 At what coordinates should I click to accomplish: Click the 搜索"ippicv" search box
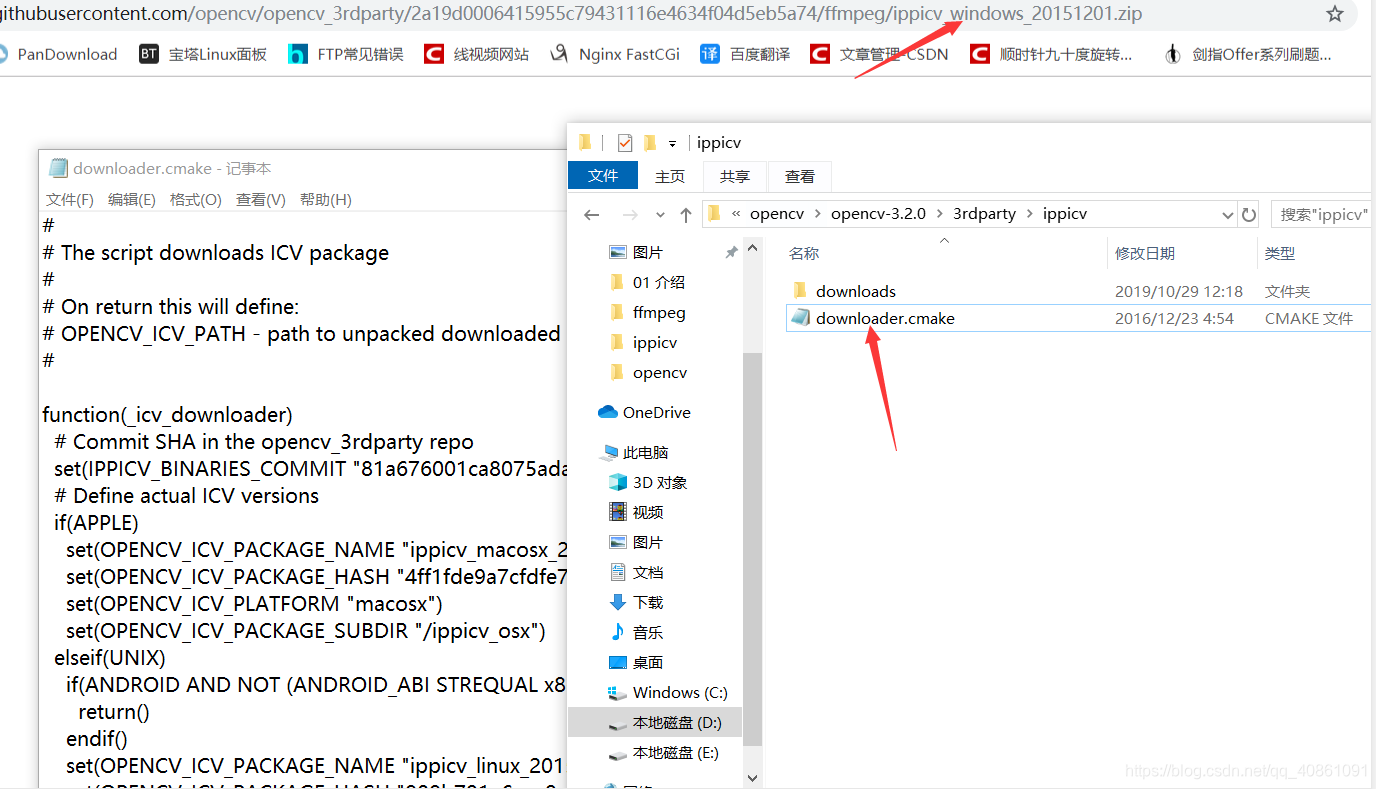coord(1323,214)
